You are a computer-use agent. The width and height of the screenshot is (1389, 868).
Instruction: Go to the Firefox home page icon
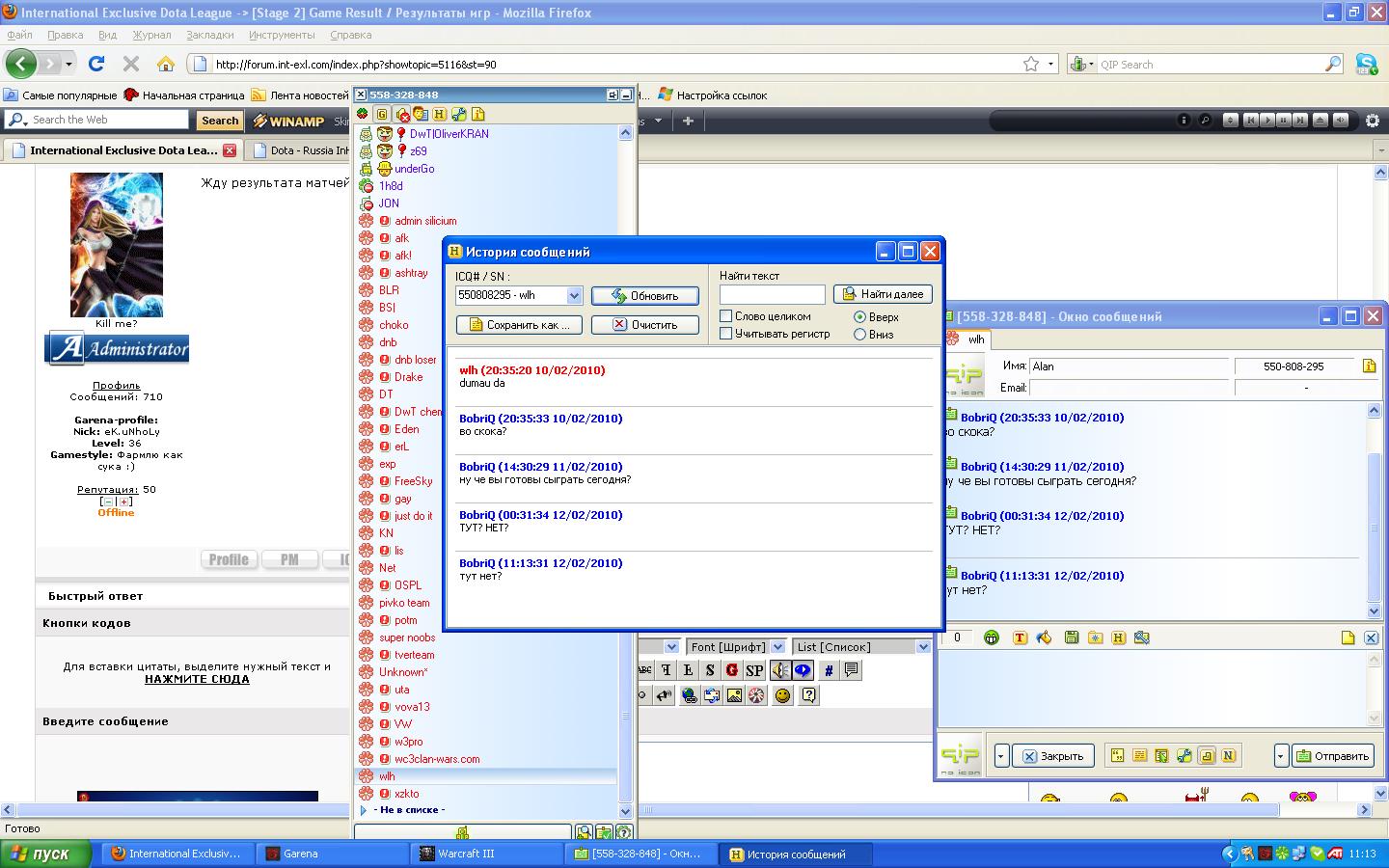click(166, 64)
